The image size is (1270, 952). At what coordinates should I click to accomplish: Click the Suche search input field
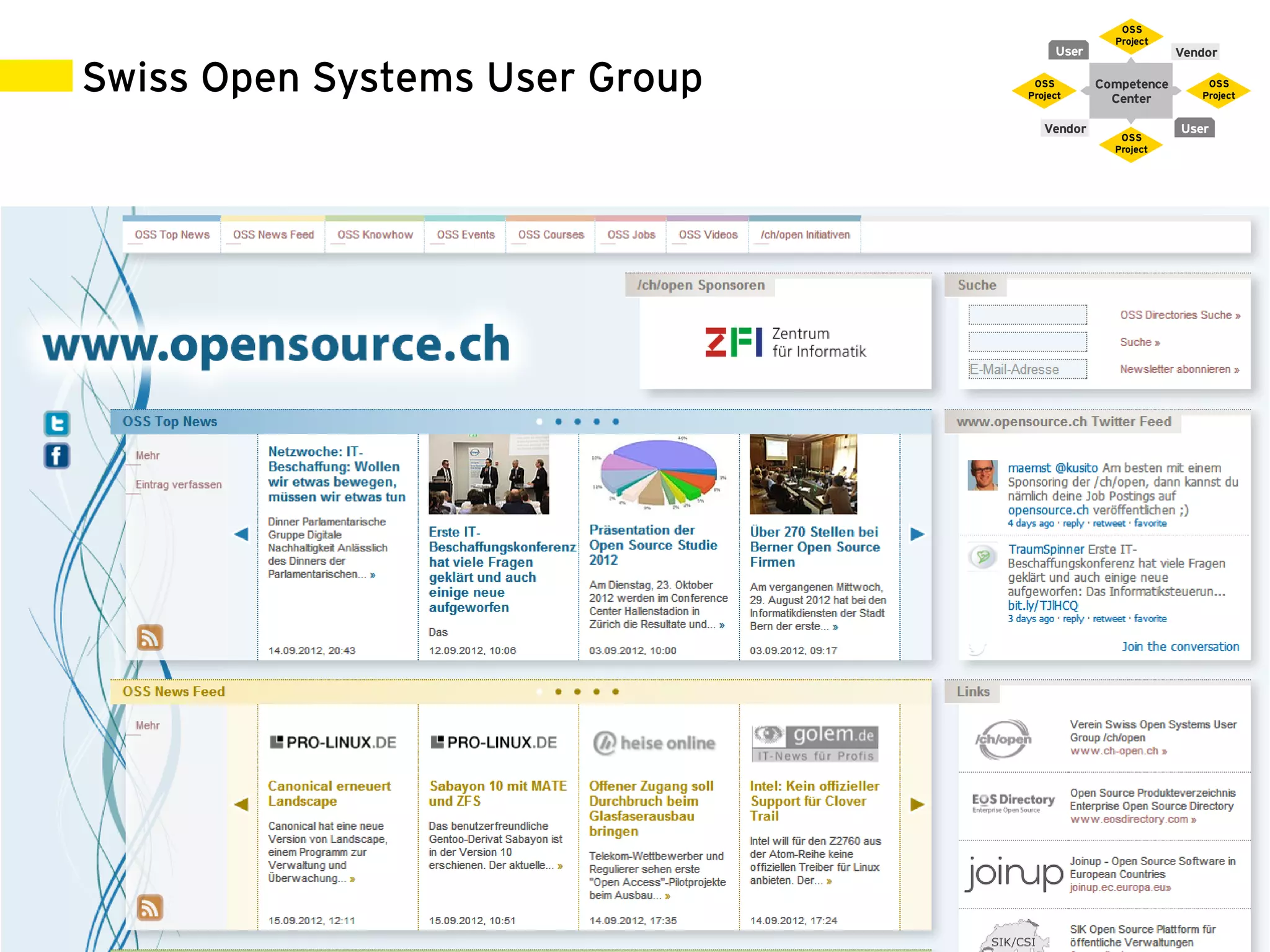[x=1028, y=342]
